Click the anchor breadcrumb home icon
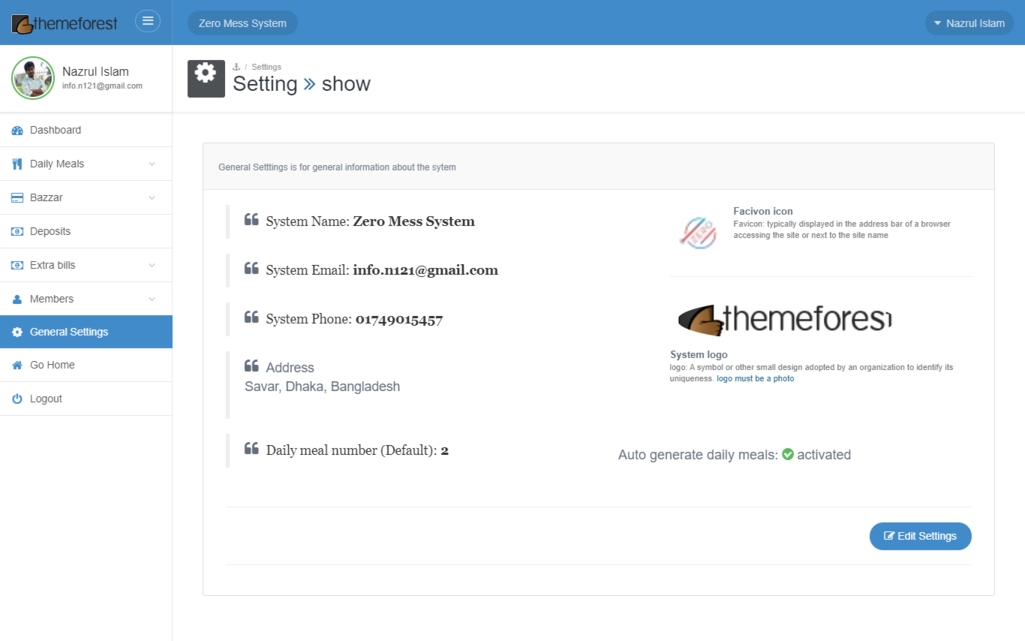Screen dimensions: 1025x641 (x=237, y=67)
